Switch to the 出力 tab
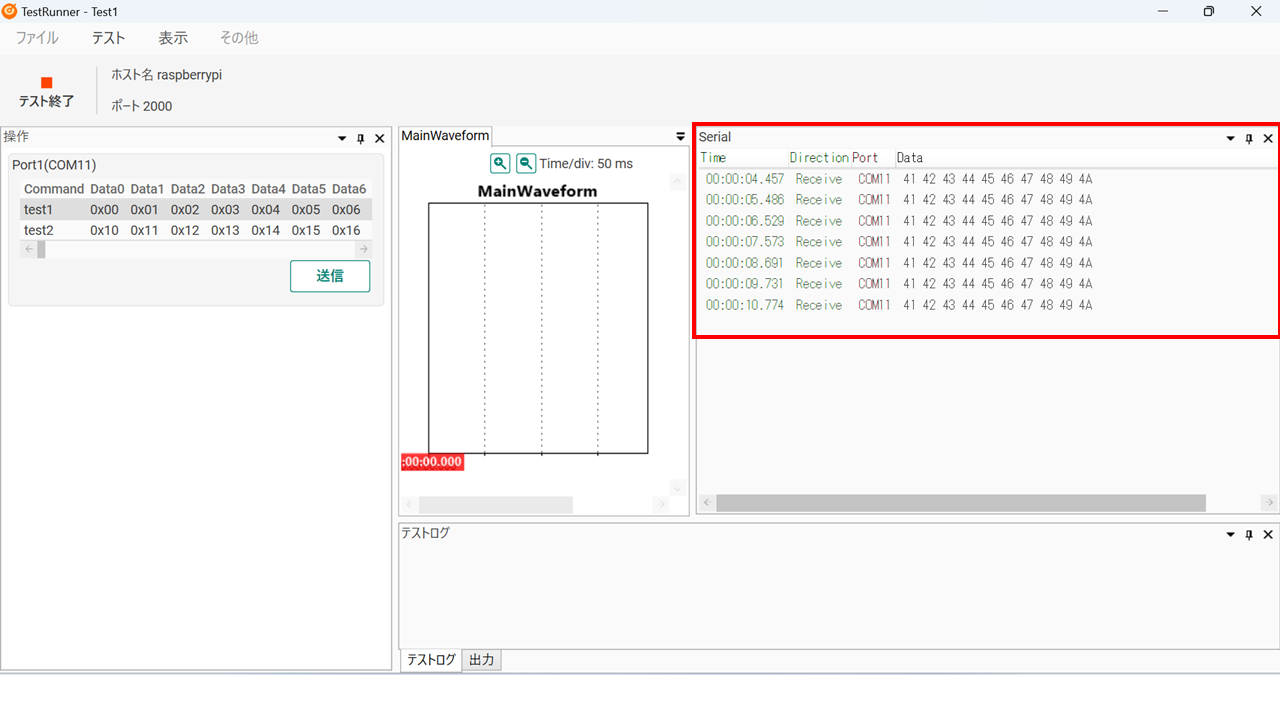 point(481,660)
